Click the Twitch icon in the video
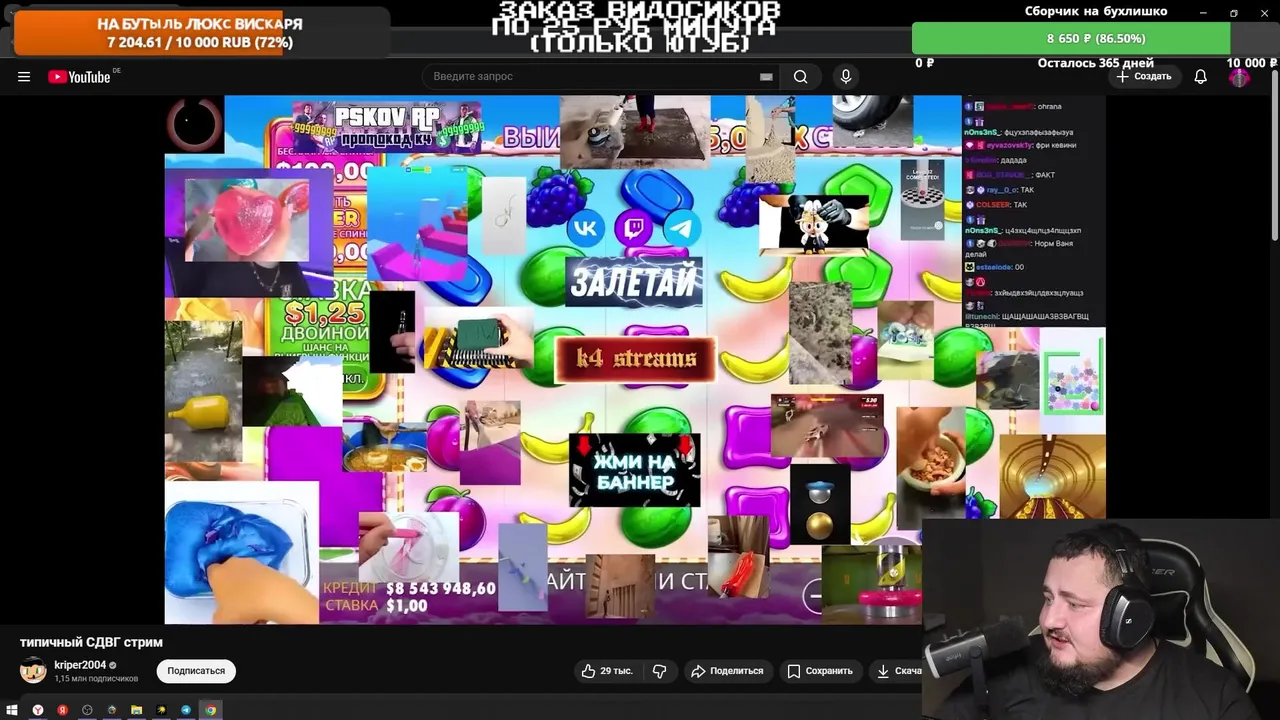 (x=633, y=229)
